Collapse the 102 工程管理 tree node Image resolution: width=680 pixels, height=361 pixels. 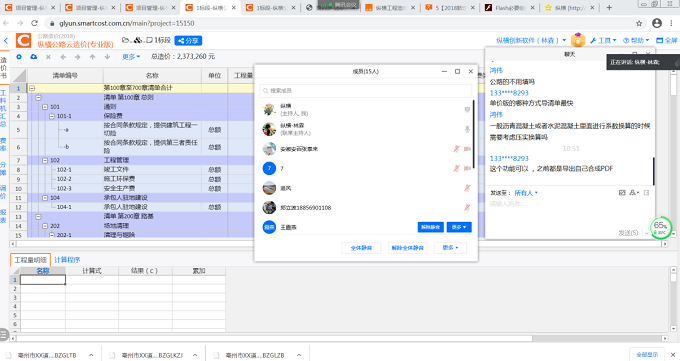pos(45,161)
